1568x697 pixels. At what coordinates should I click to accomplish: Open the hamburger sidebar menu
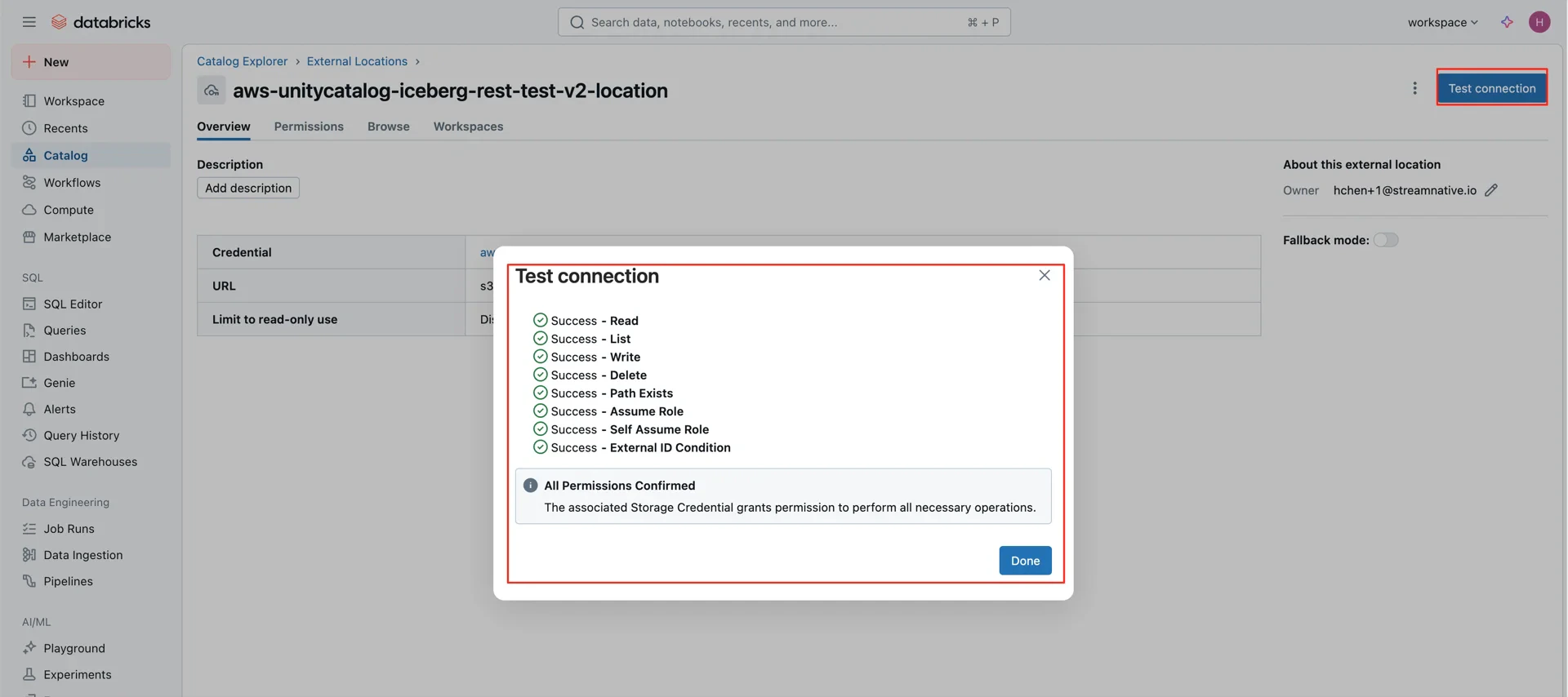coord(29,22)
